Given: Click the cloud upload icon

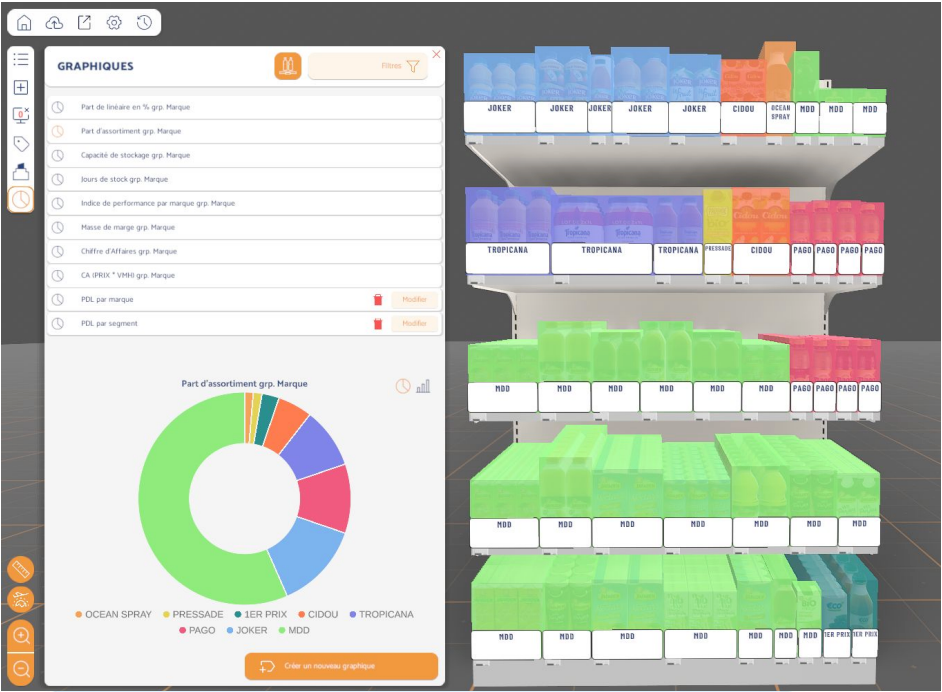Looking at the screenshot, I should pos(54,23).
